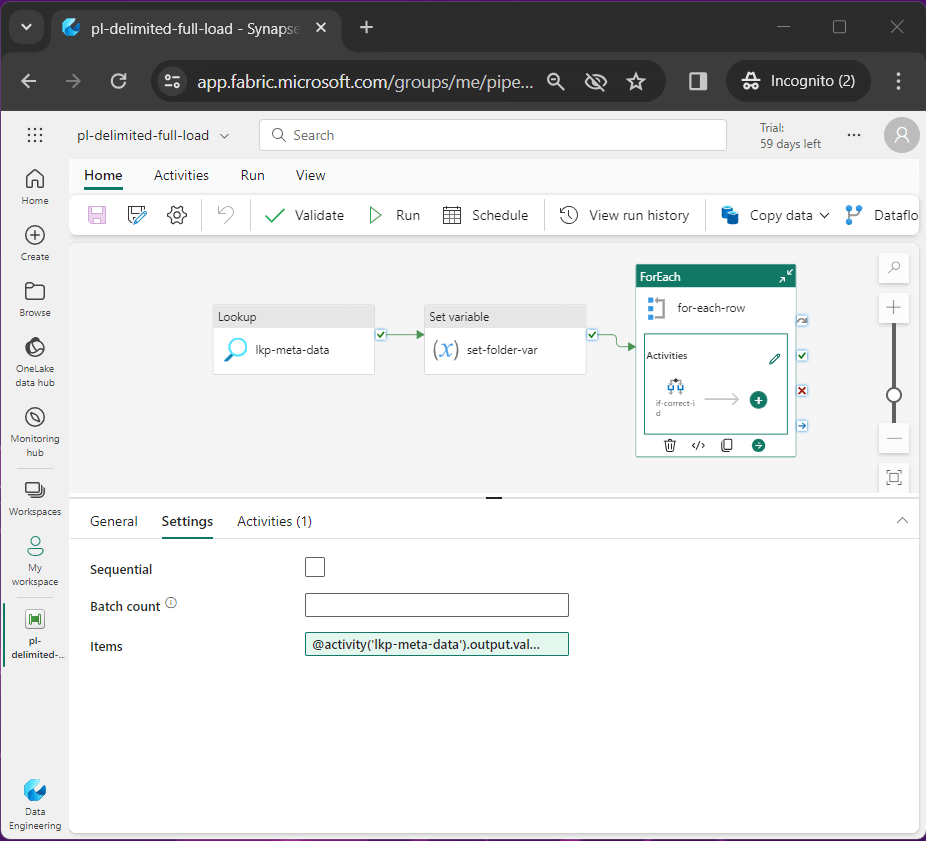
Task: Click ForEach on-success green check connector
Action: coord(802,355)
